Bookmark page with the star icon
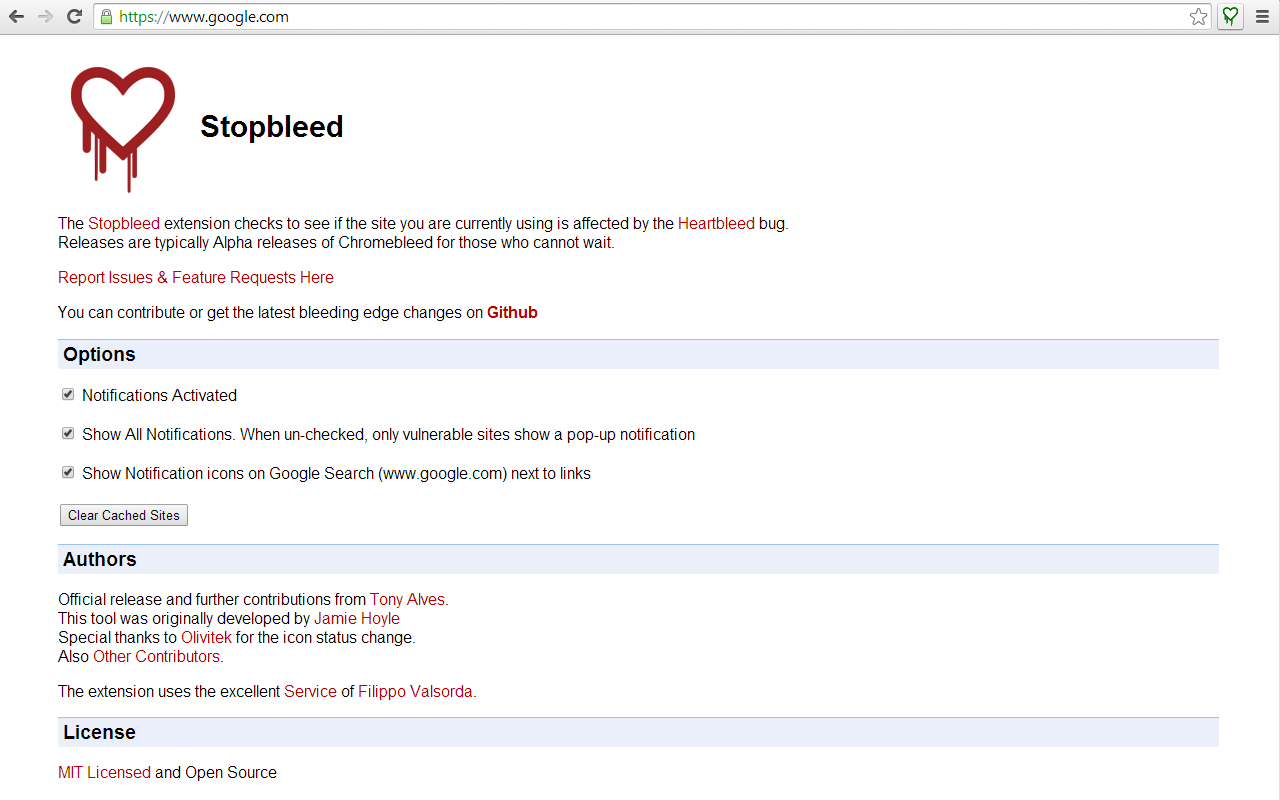1280x800 pixels. click(1198, 16)
